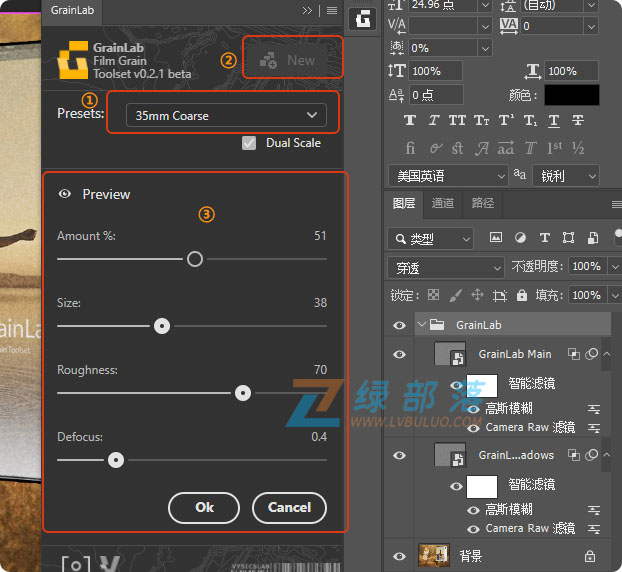Open the font size 24.96 点 dropdown
Image resolution: width=622 pixels, height=572 pixels.
coord(485,5)
